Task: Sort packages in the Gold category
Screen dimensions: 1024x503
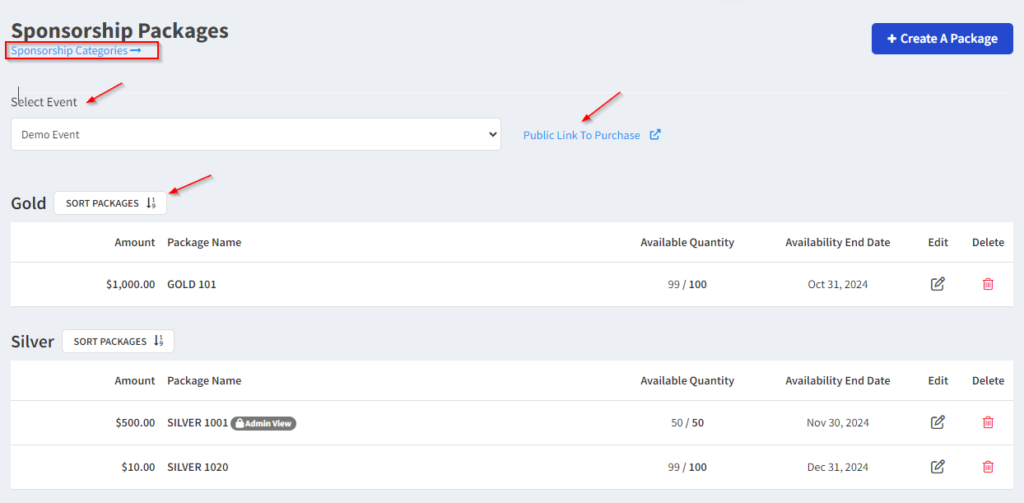Action: (110, 203)
